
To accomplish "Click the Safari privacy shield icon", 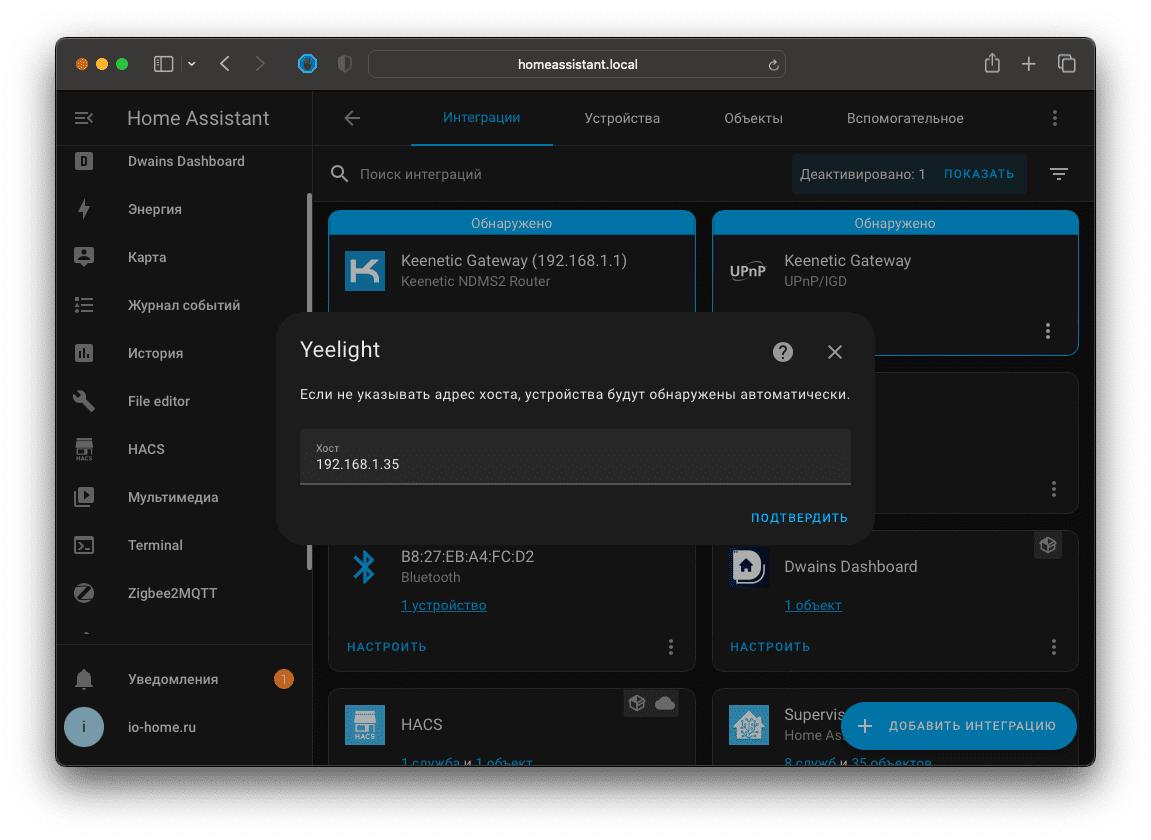I will (x=344, y=65).
